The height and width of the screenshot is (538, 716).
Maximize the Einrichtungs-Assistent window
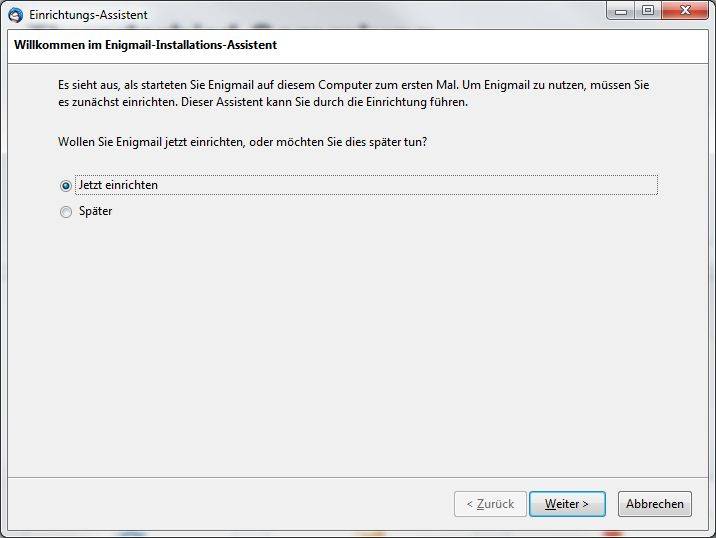pyautogui.click(x=648, y=11)
